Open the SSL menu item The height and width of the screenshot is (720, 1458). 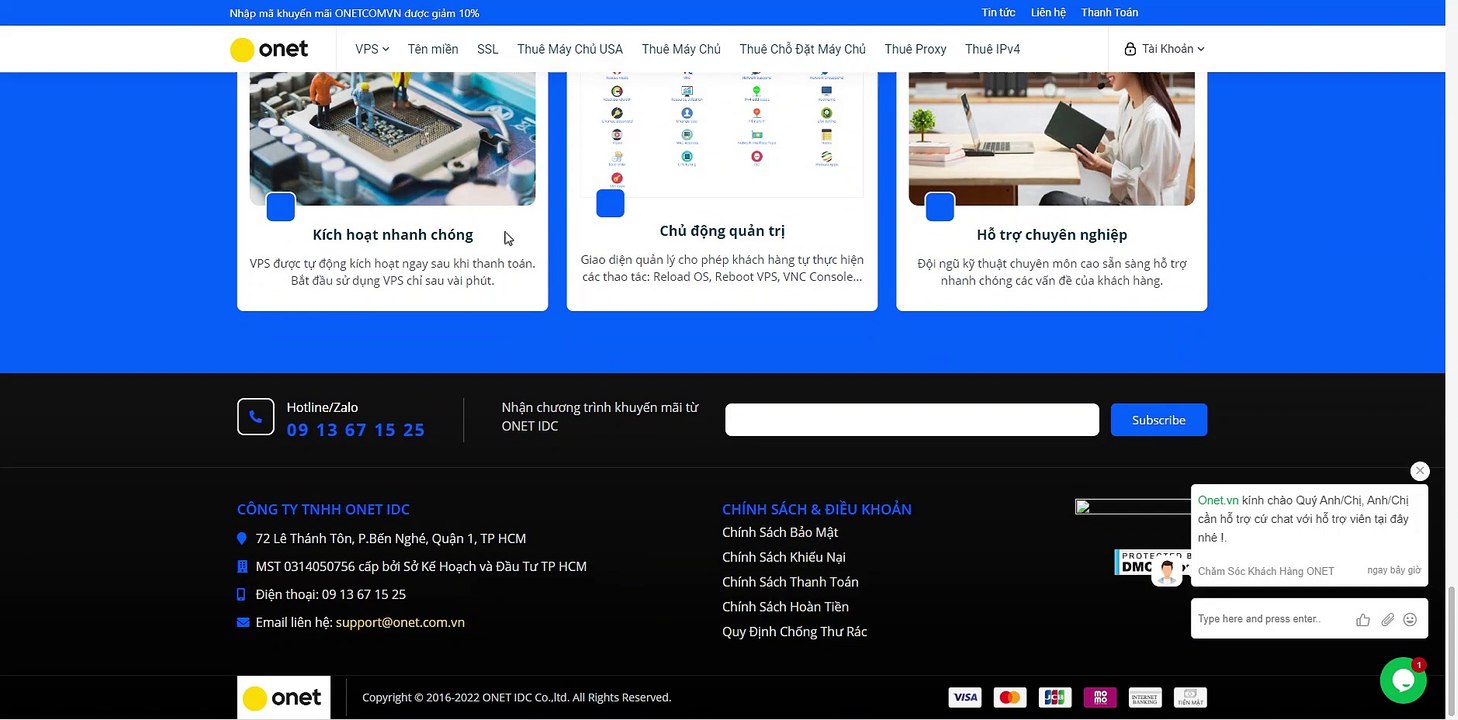point(488,49)
